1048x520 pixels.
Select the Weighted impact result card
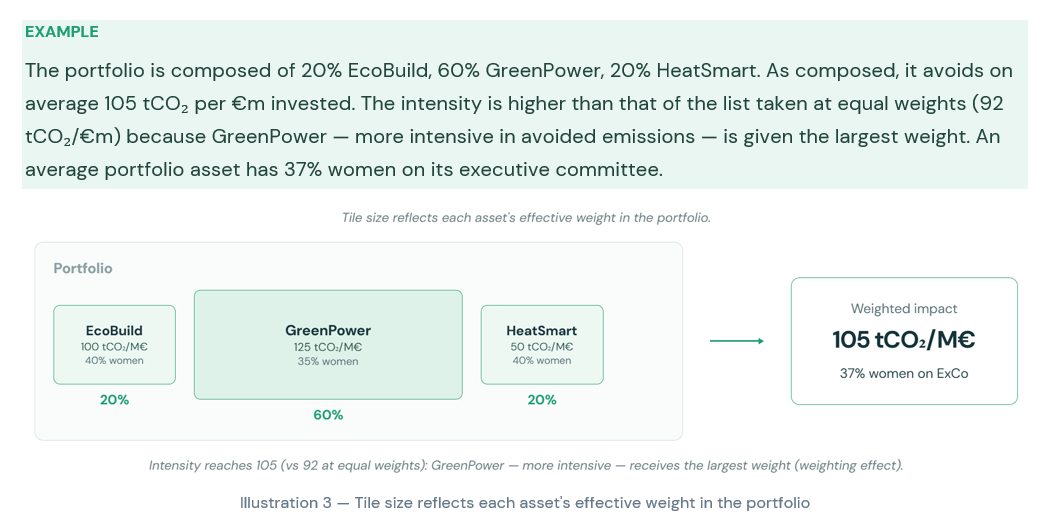(904, 341)
